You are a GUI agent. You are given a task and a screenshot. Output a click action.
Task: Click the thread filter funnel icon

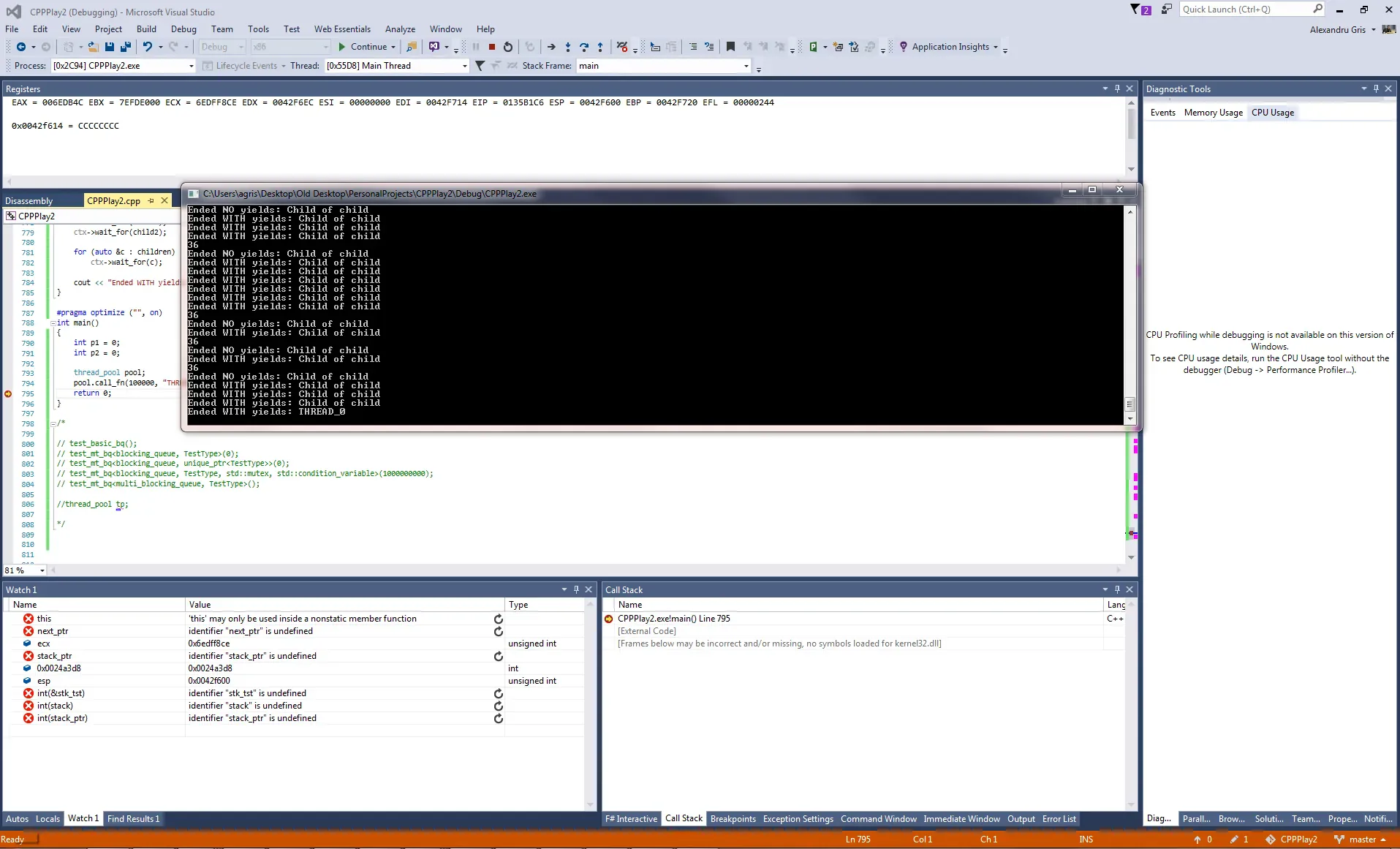[x=480, y=66]
